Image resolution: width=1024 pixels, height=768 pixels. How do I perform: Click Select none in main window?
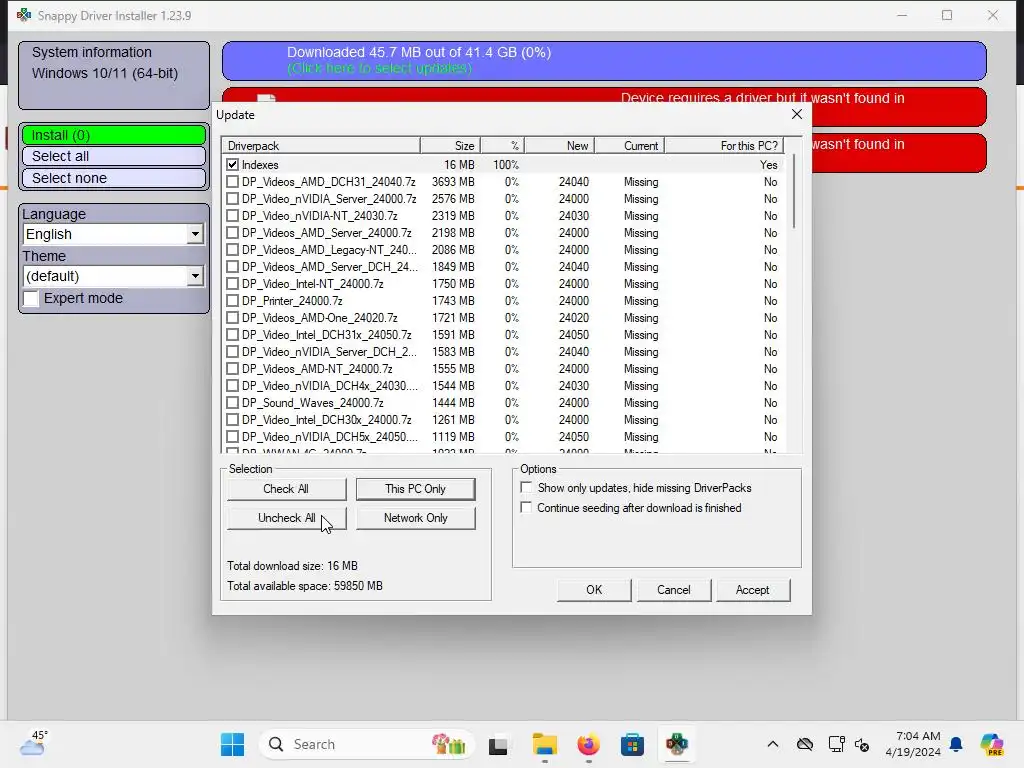[x=114, y=178]
